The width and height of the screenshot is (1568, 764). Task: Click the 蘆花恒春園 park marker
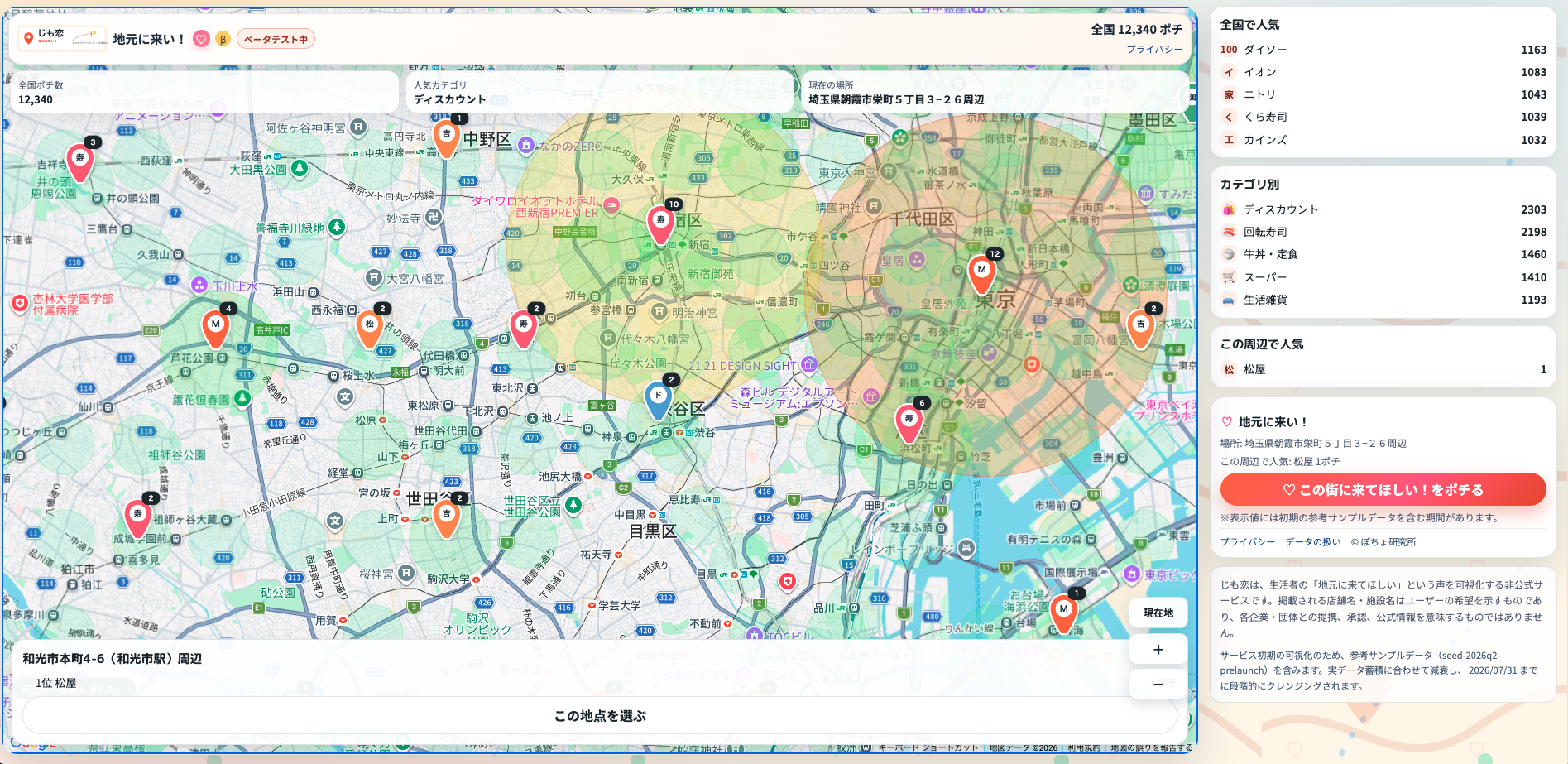pos(242,398)
